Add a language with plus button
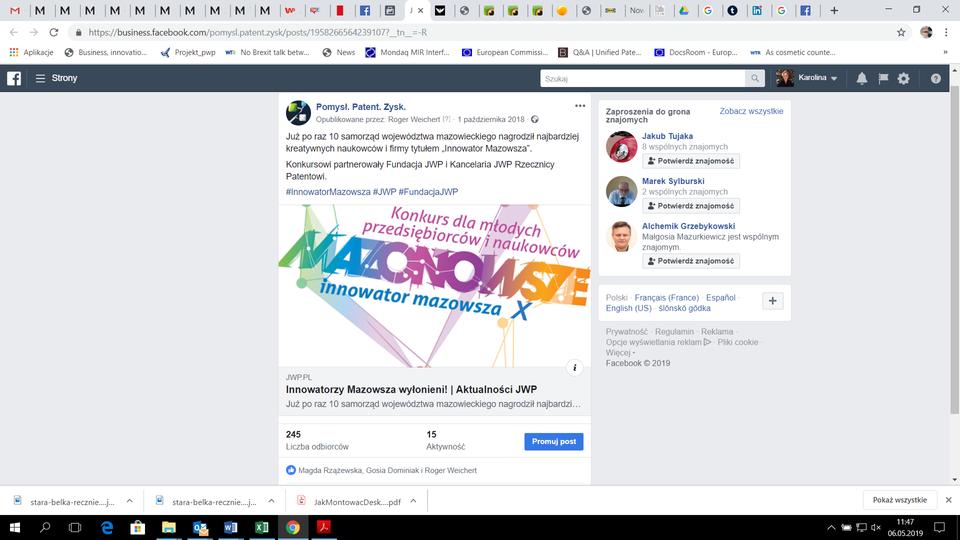 coord(772,301)
